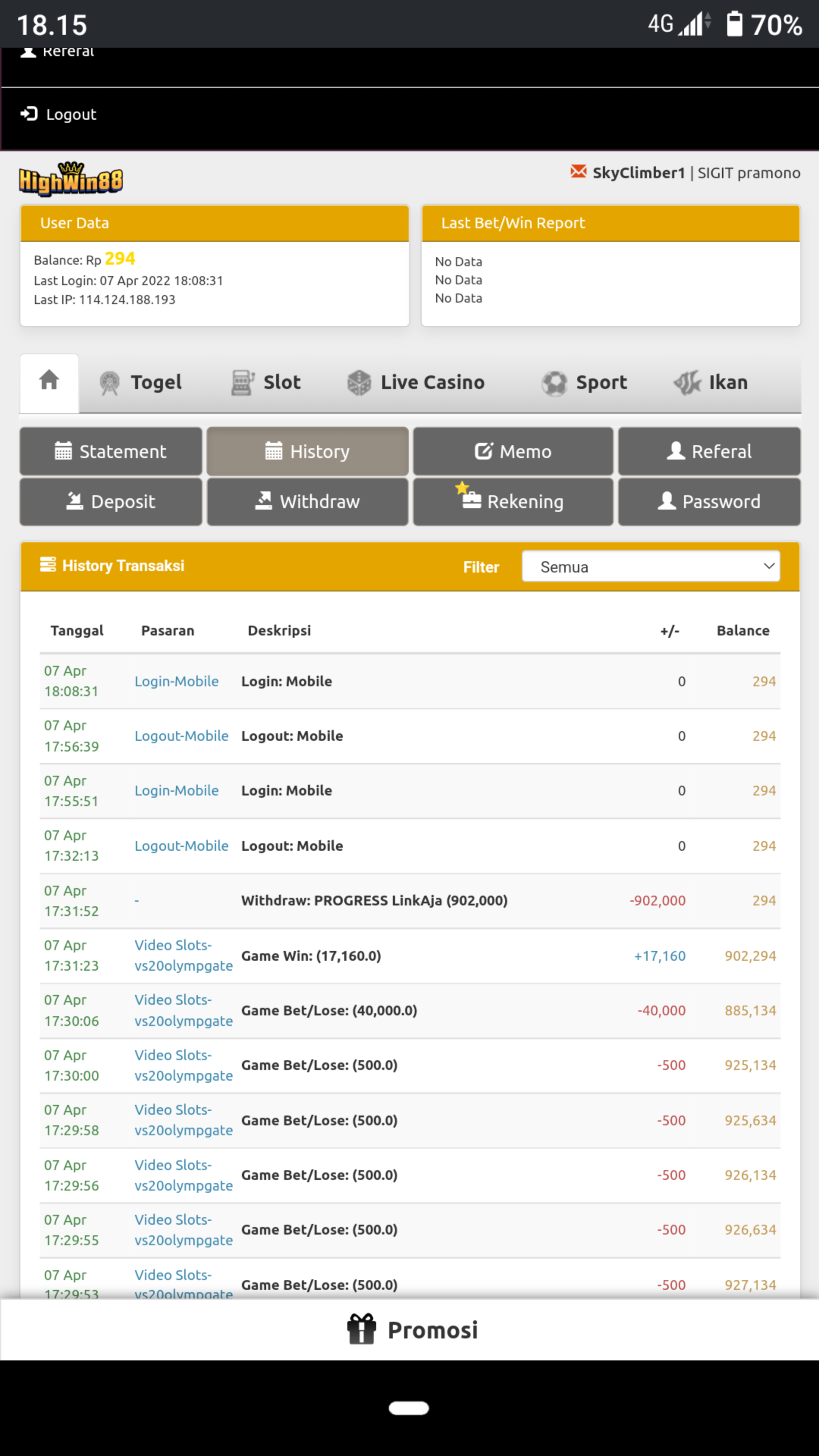819x1456 pixels.
Task: Open the Statement section
Action: point(111,451)
